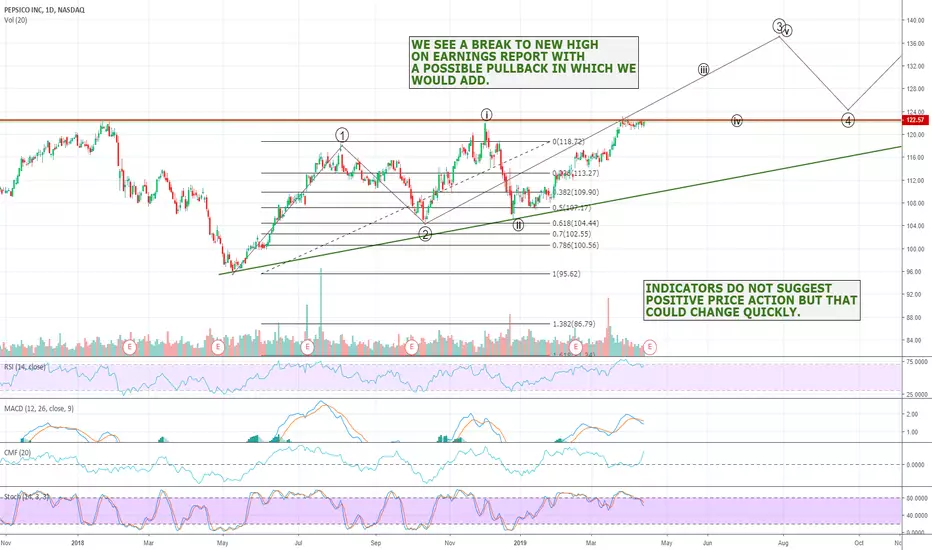Click the 116.00 price axis label

pyautogui.click(x=915, y=158)
